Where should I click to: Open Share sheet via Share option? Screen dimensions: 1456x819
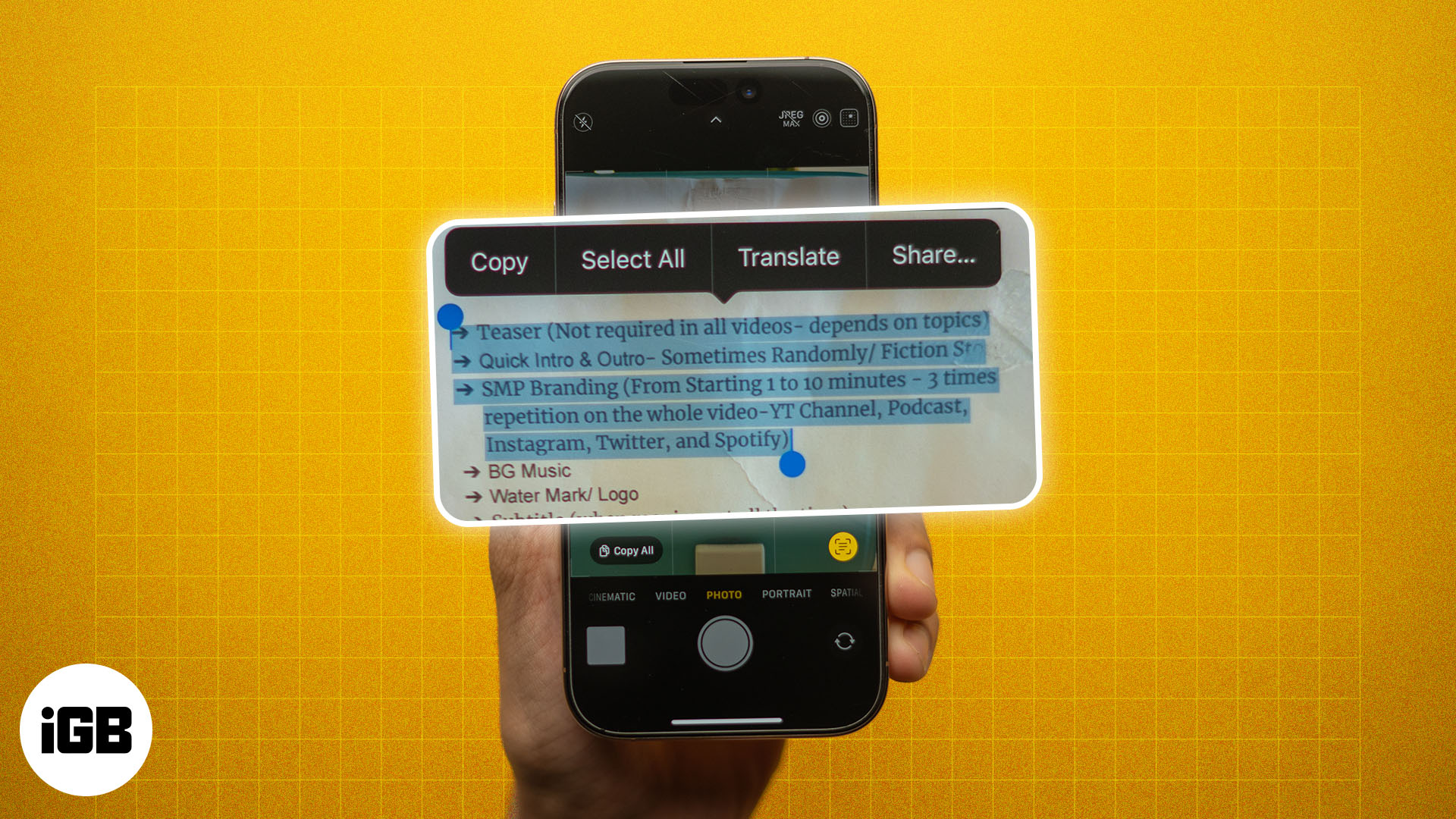[x=931, y=256]
